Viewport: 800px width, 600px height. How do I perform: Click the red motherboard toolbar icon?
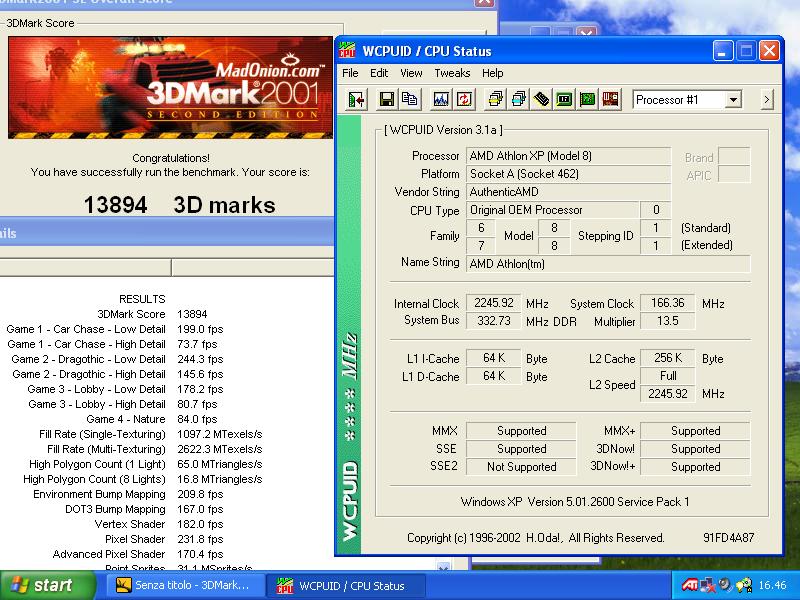611,99
